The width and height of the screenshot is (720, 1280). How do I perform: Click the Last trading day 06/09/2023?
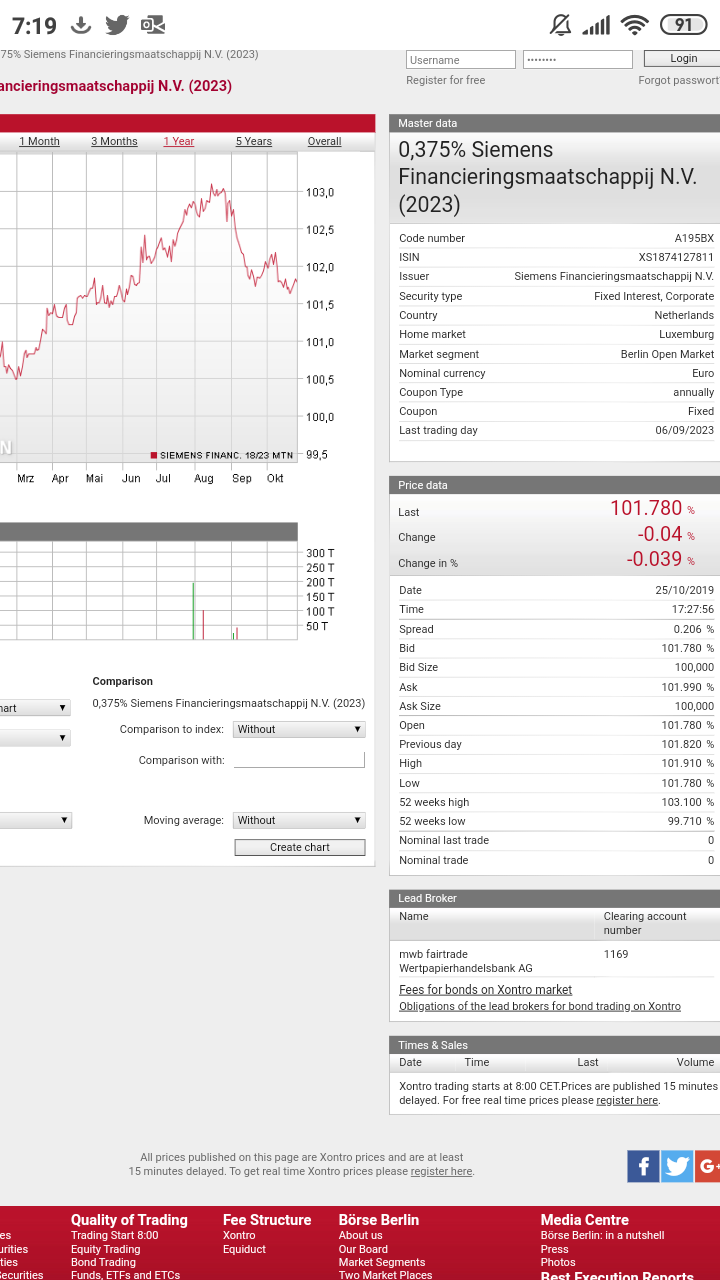[x=684, y=430]
